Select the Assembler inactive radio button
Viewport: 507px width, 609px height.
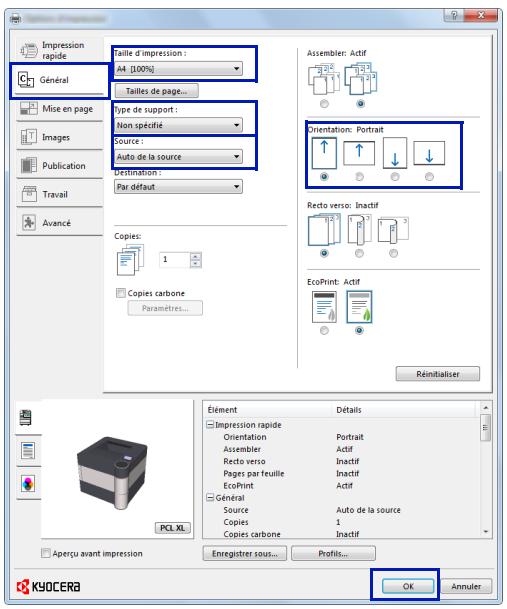coord(324,104)
